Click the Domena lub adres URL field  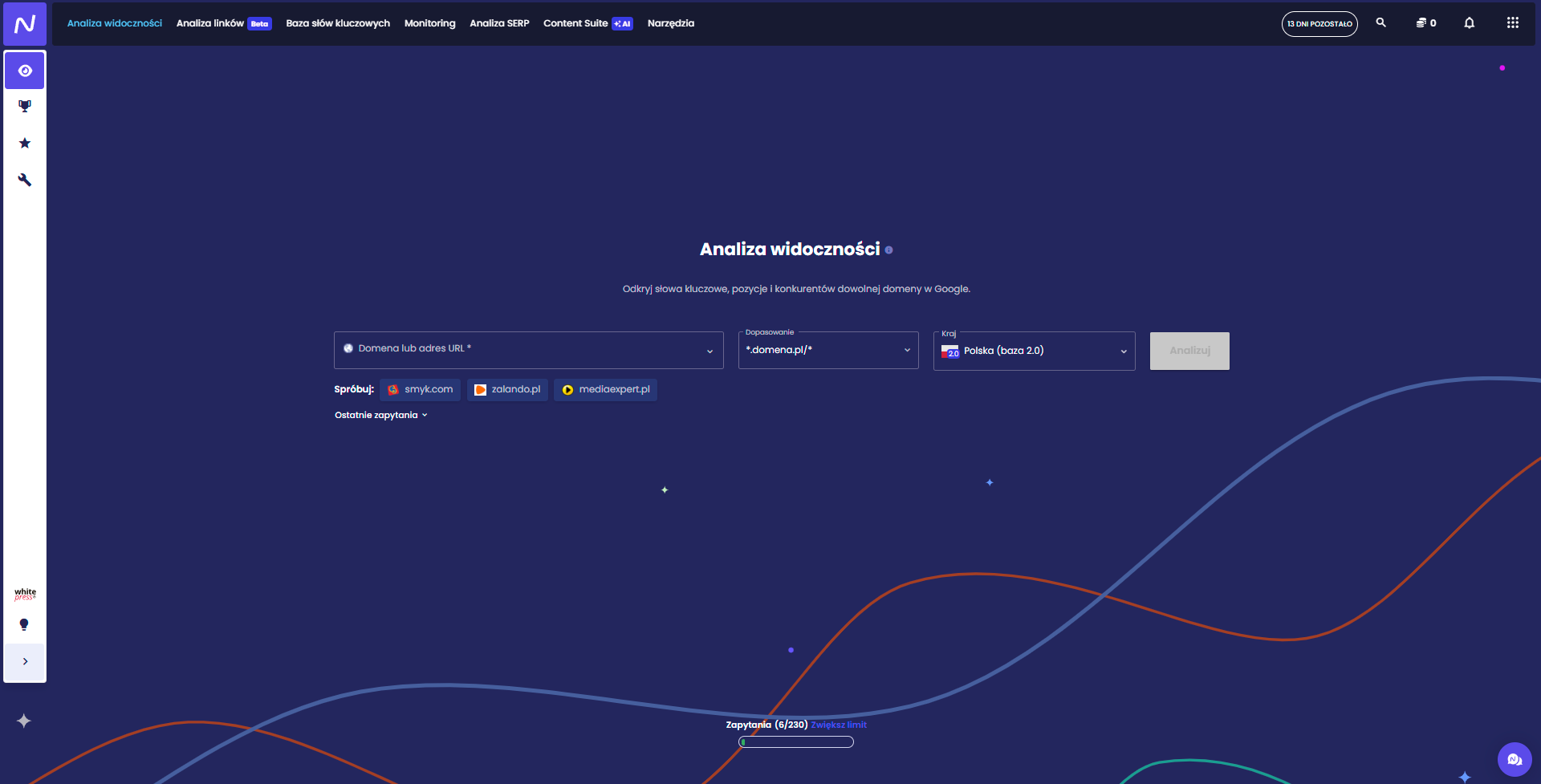click(522, 350)
